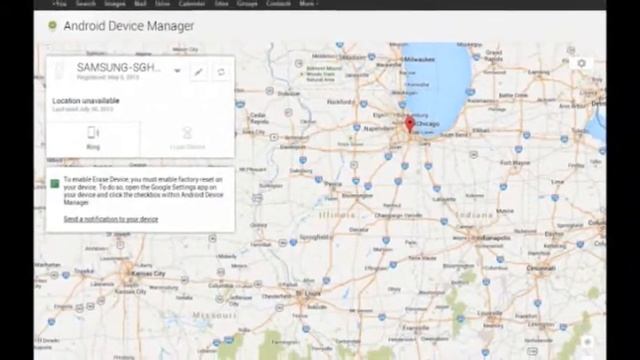This screenshot has height=360, width=640.
Task: Expand the SAMSUNG-SGH device dropdown arrow
Action: pyautogui.click(x=178, y=71)
